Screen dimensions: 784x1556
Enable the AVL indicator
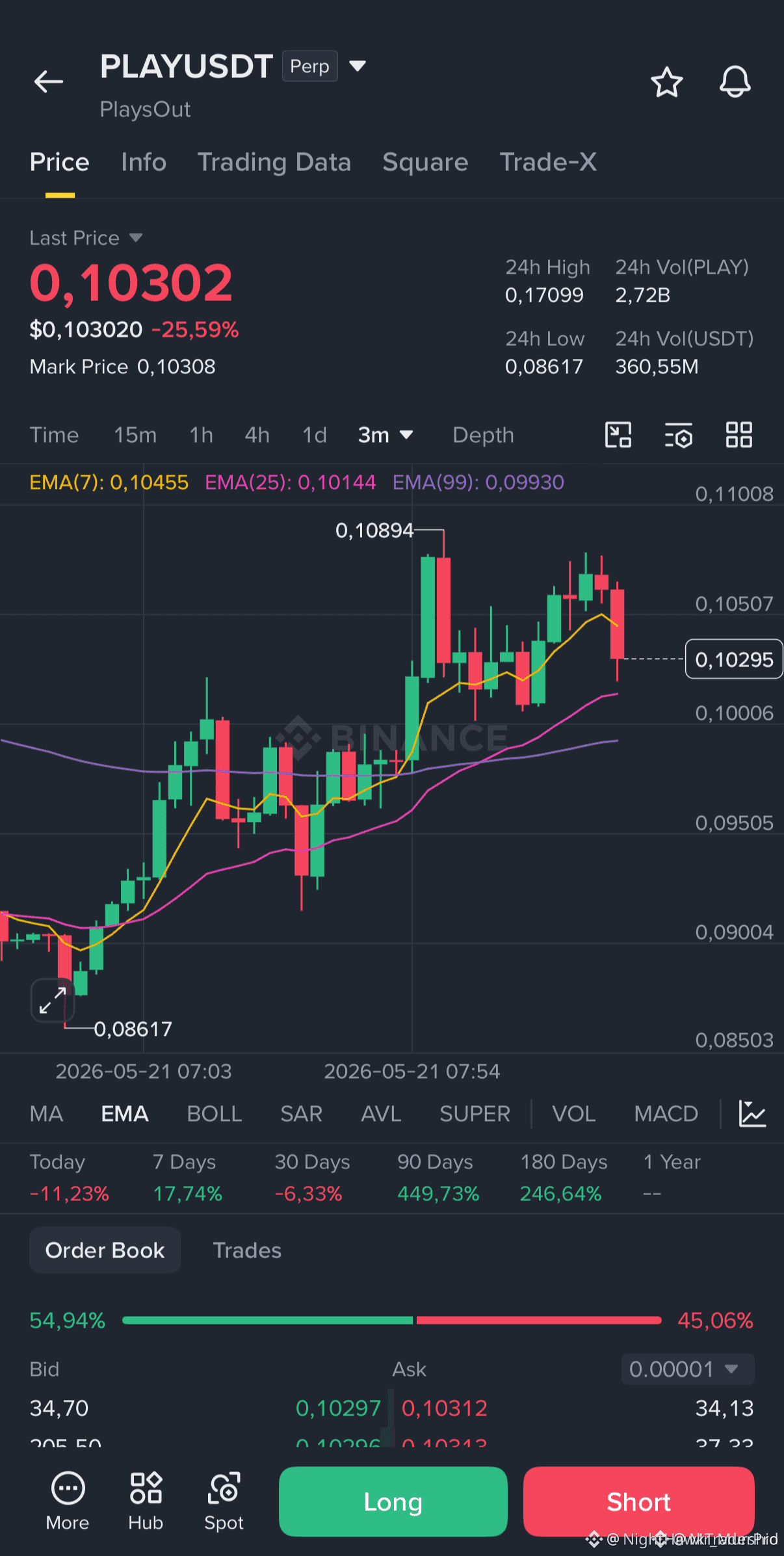(x=381, y=1114)
